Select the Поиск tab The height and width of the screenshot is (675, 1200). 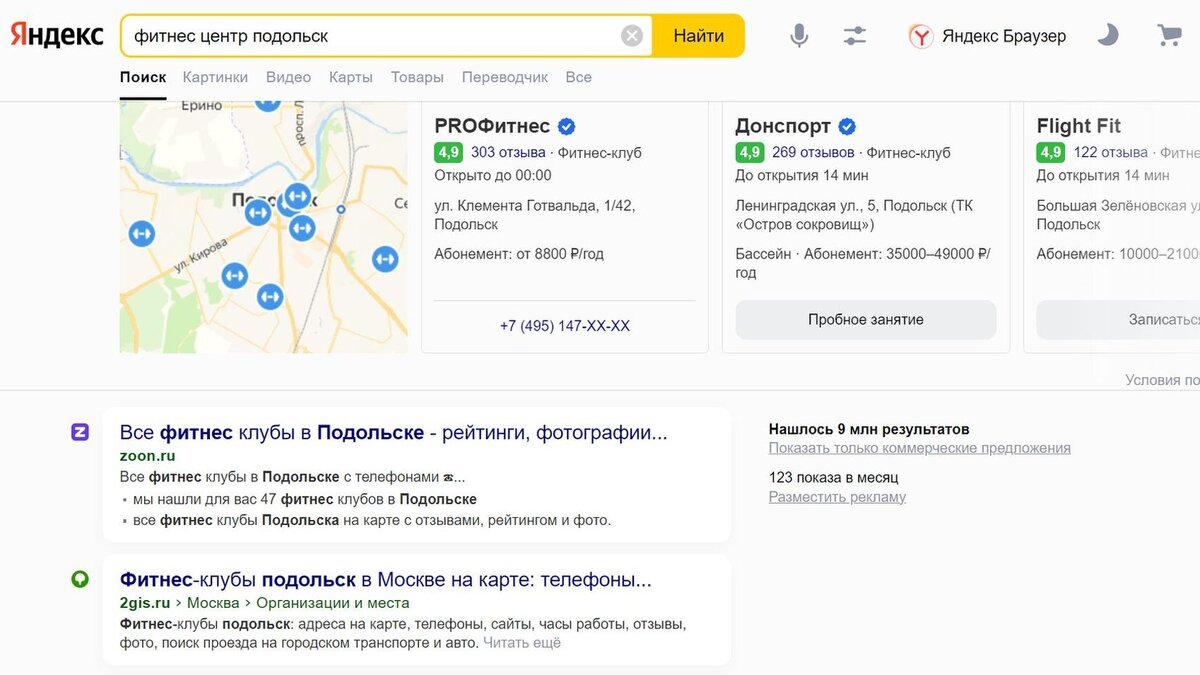tap(143, 77)
